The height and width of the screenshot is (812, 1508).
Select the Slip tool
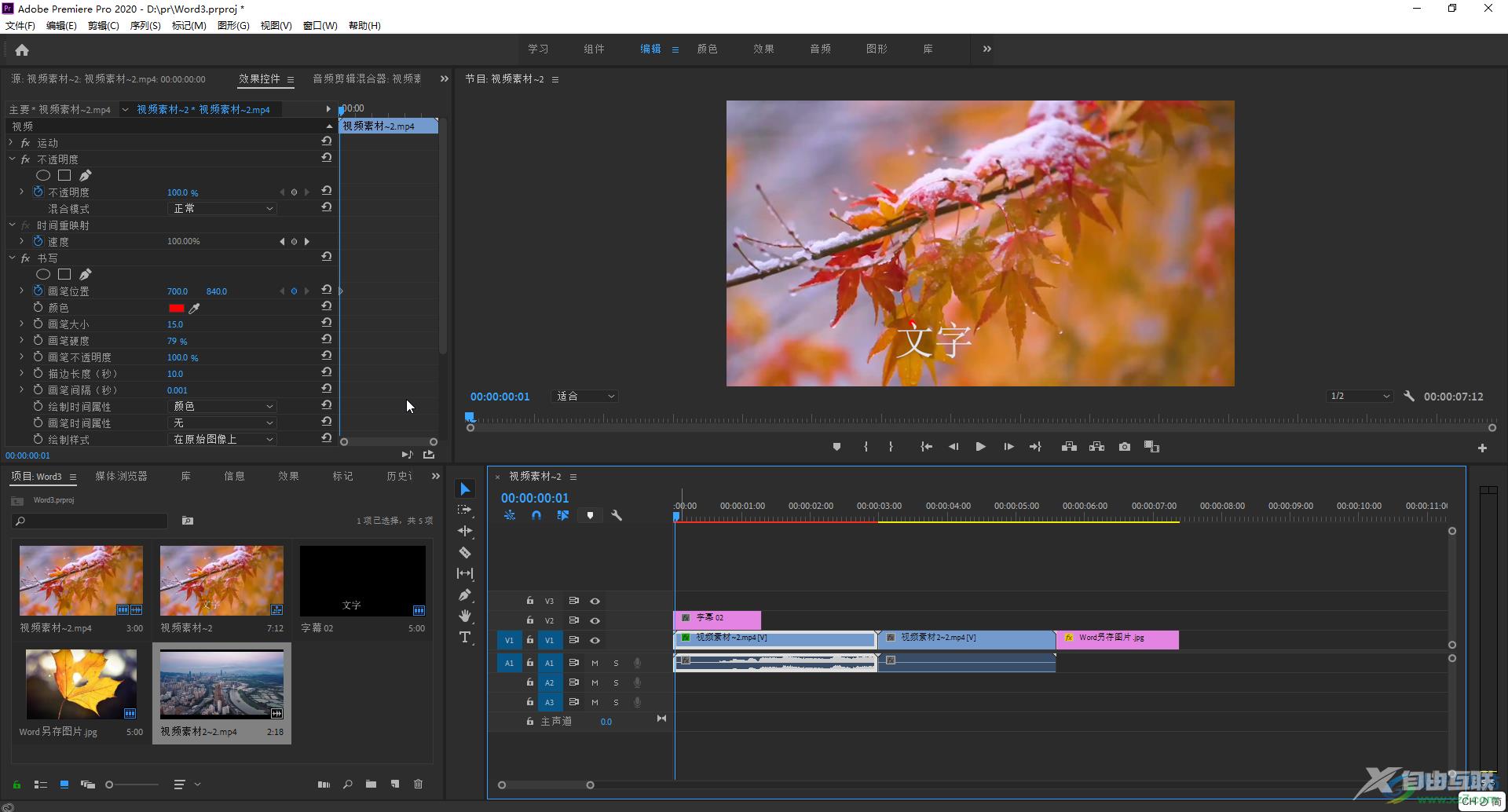coord(465,574)
